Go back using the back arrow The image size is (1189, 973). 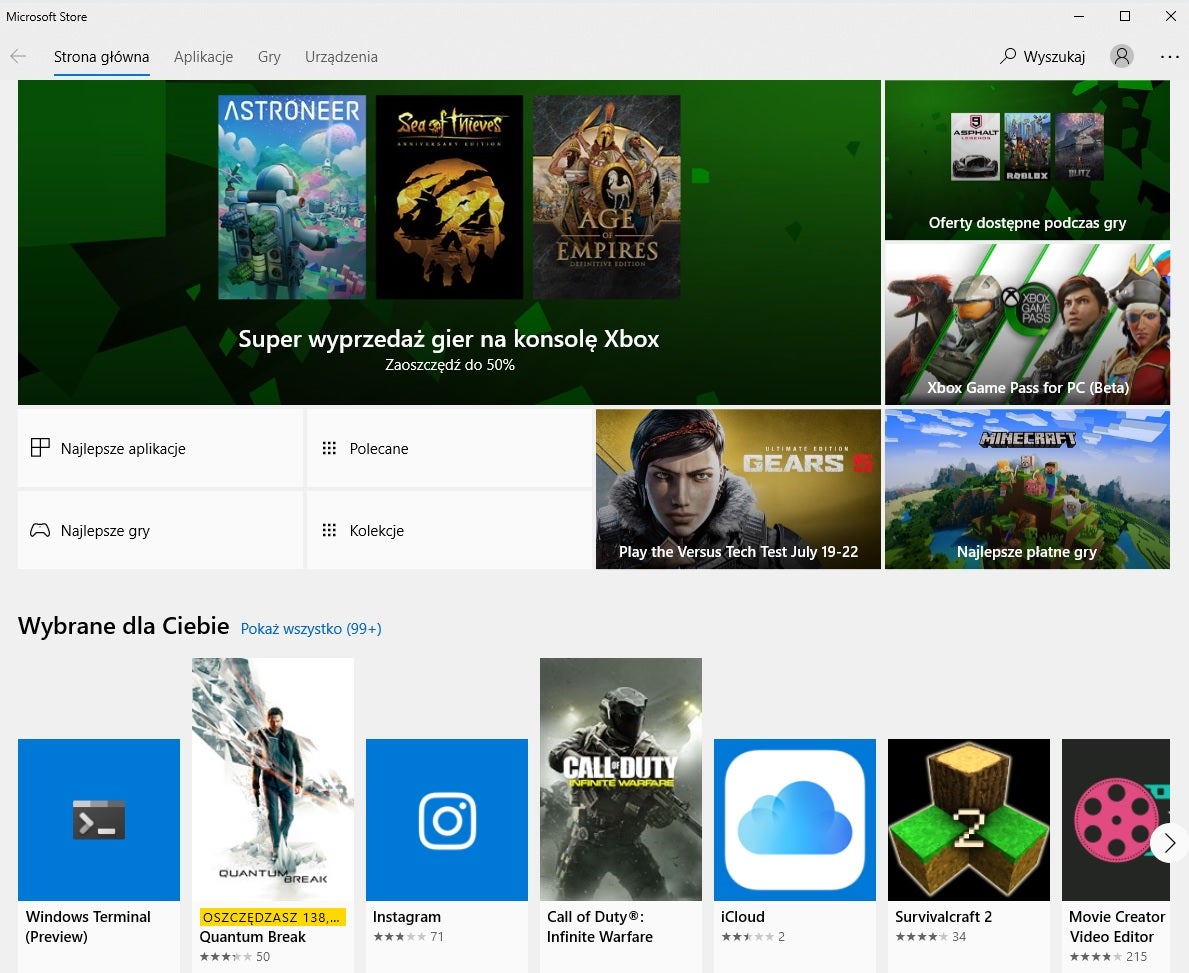click(18, 56)
